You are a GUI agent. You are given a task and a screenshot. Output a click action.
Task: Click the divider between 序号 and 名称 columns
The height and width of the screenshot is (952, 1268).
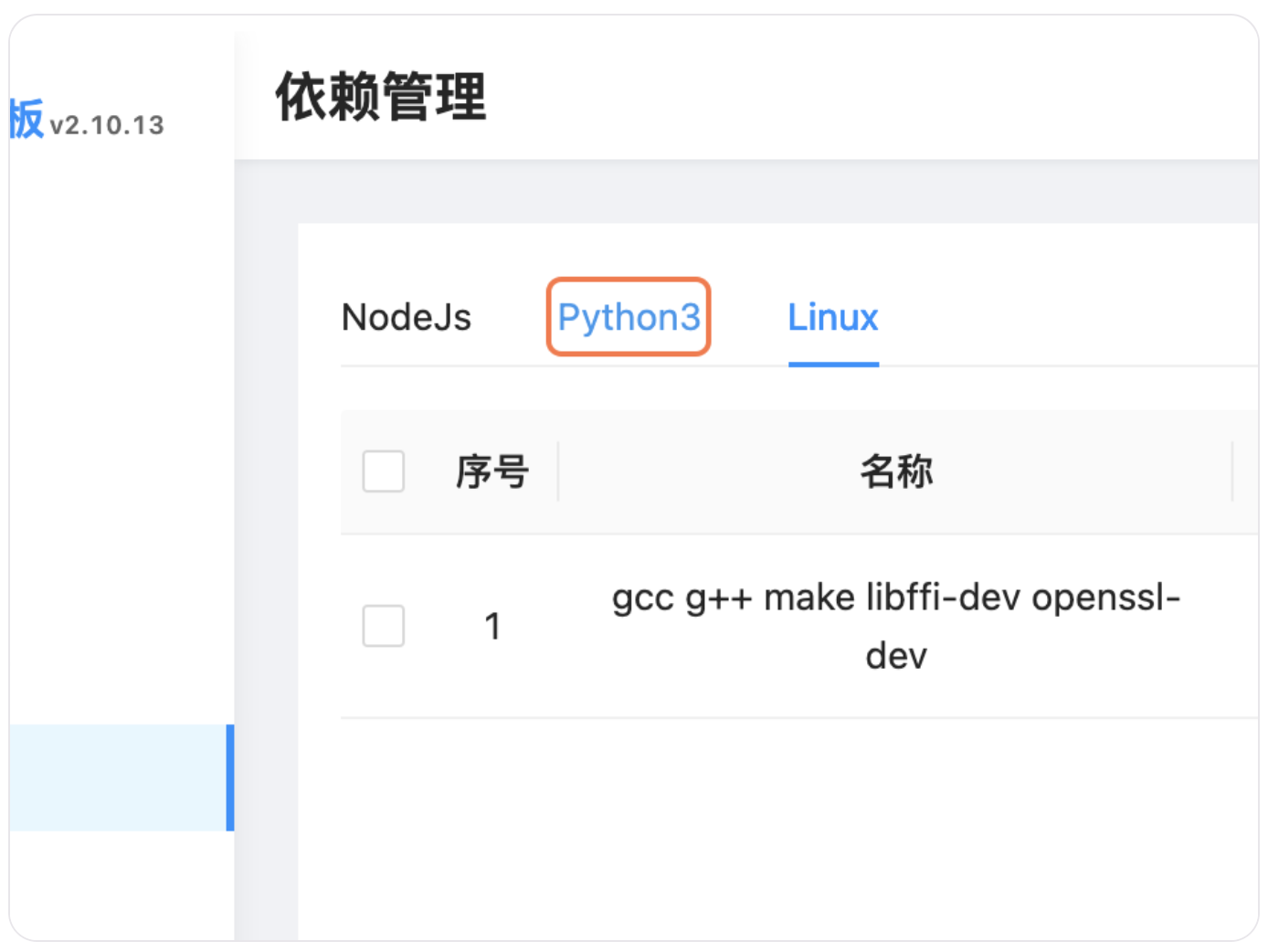tap(558, 471)
